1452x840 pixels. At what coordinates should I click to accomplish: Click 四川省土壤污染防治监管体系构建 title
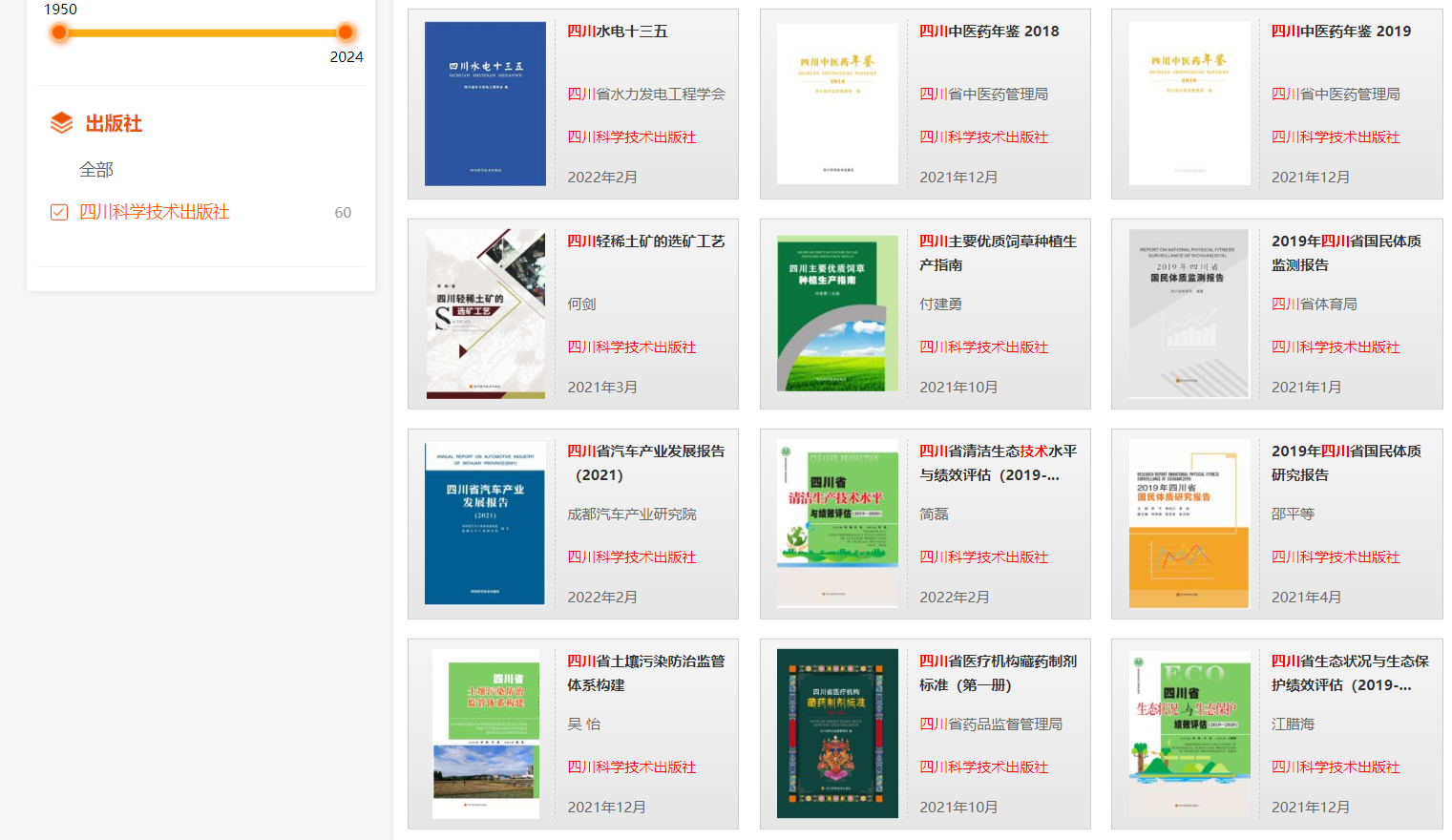point(645,673)
